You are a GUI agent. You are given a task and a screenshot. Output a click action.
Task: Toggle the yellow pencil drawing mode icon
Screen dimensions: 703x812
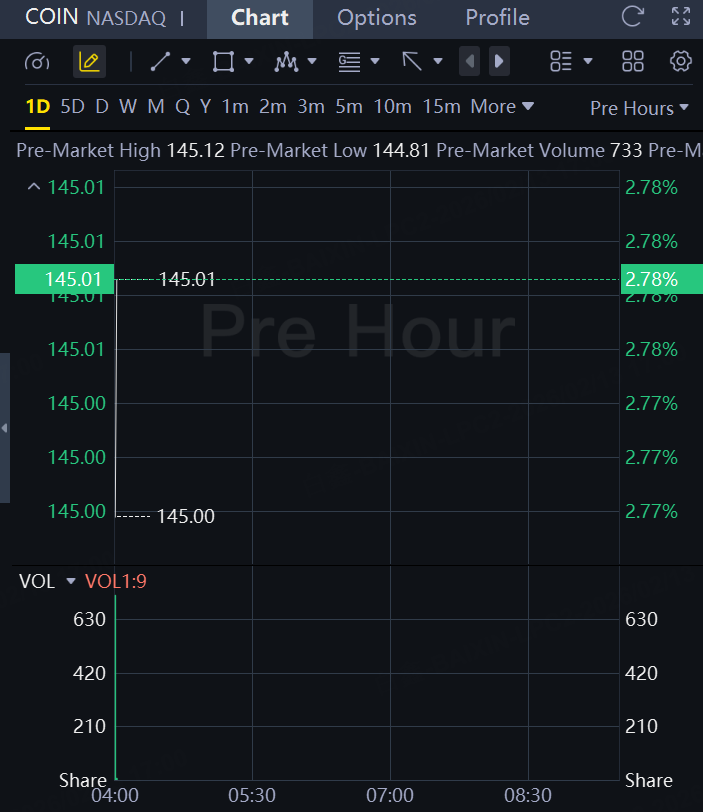89,62
